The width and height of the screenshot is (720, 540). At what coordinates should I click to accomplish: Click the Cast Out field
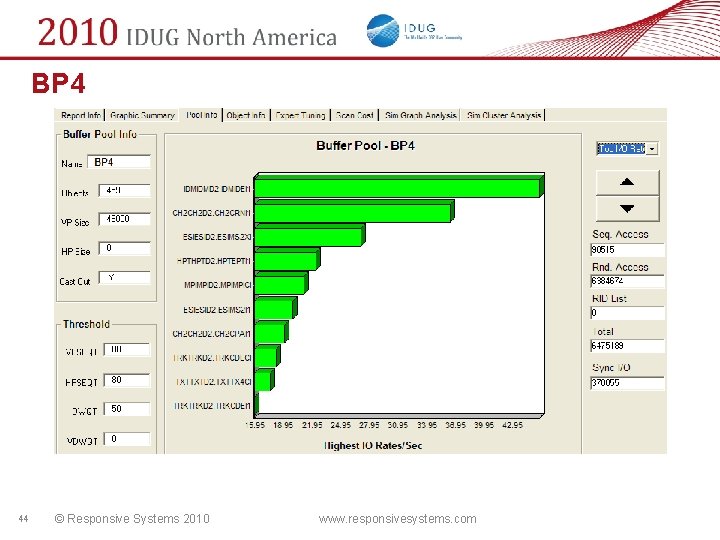(124, 278)
